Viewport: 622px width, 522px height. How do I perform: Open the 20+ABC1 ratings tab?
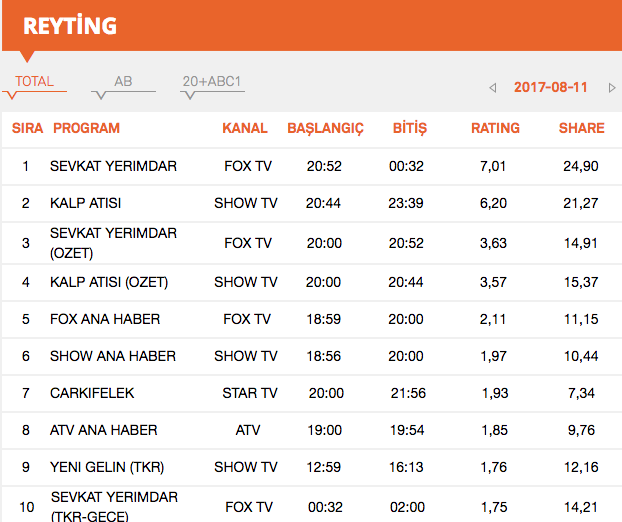tap(212, 82)
